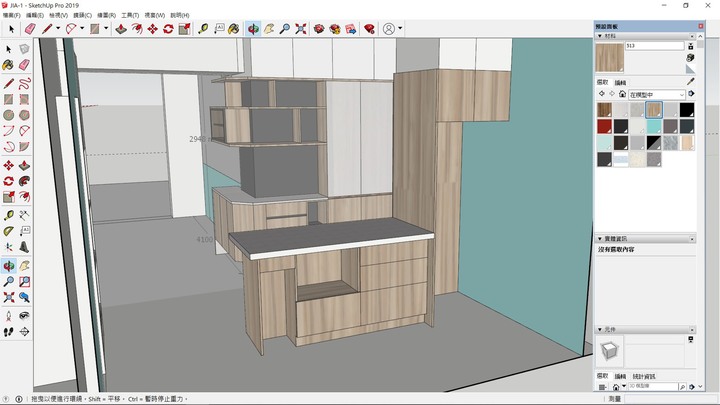Open the Tools (T) menu
This screenshot has height=405, width=720.
pos(130,15)
